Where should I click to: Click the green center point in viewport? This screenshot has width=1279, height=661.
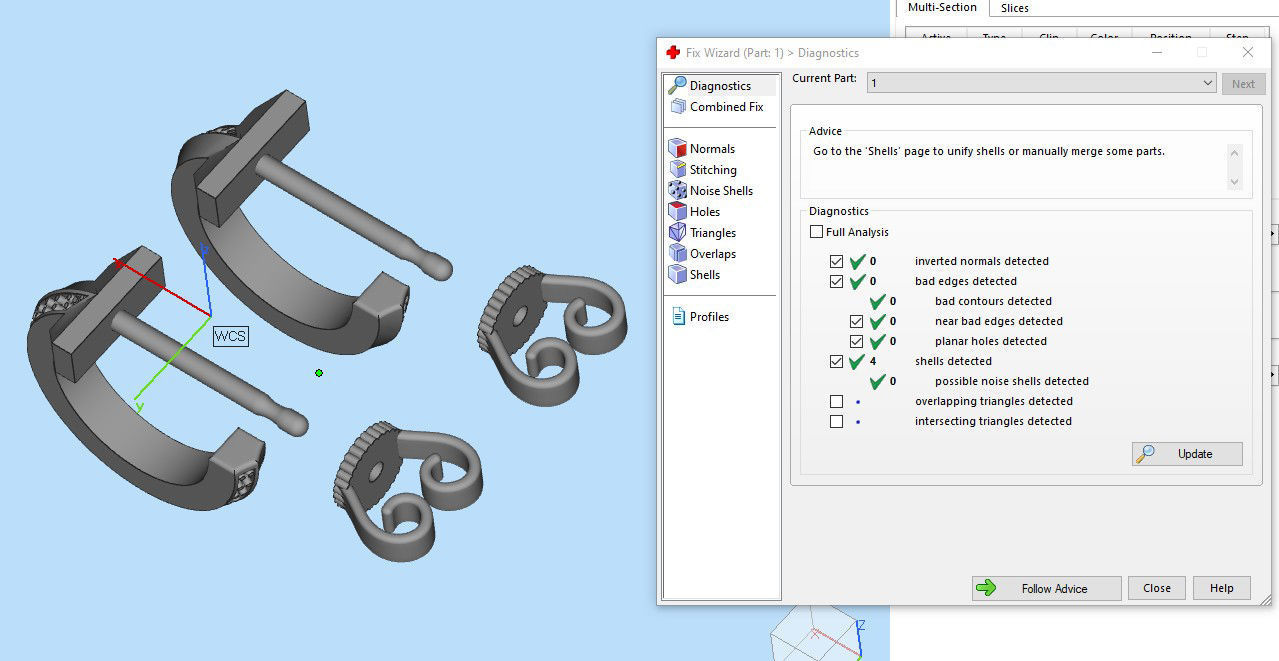pyautogui.click(x=319, y=373)
